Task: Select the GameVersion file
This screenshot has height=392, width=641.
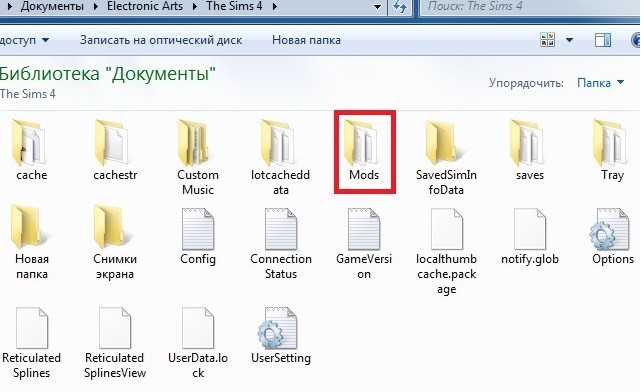Action: (364, 243)
